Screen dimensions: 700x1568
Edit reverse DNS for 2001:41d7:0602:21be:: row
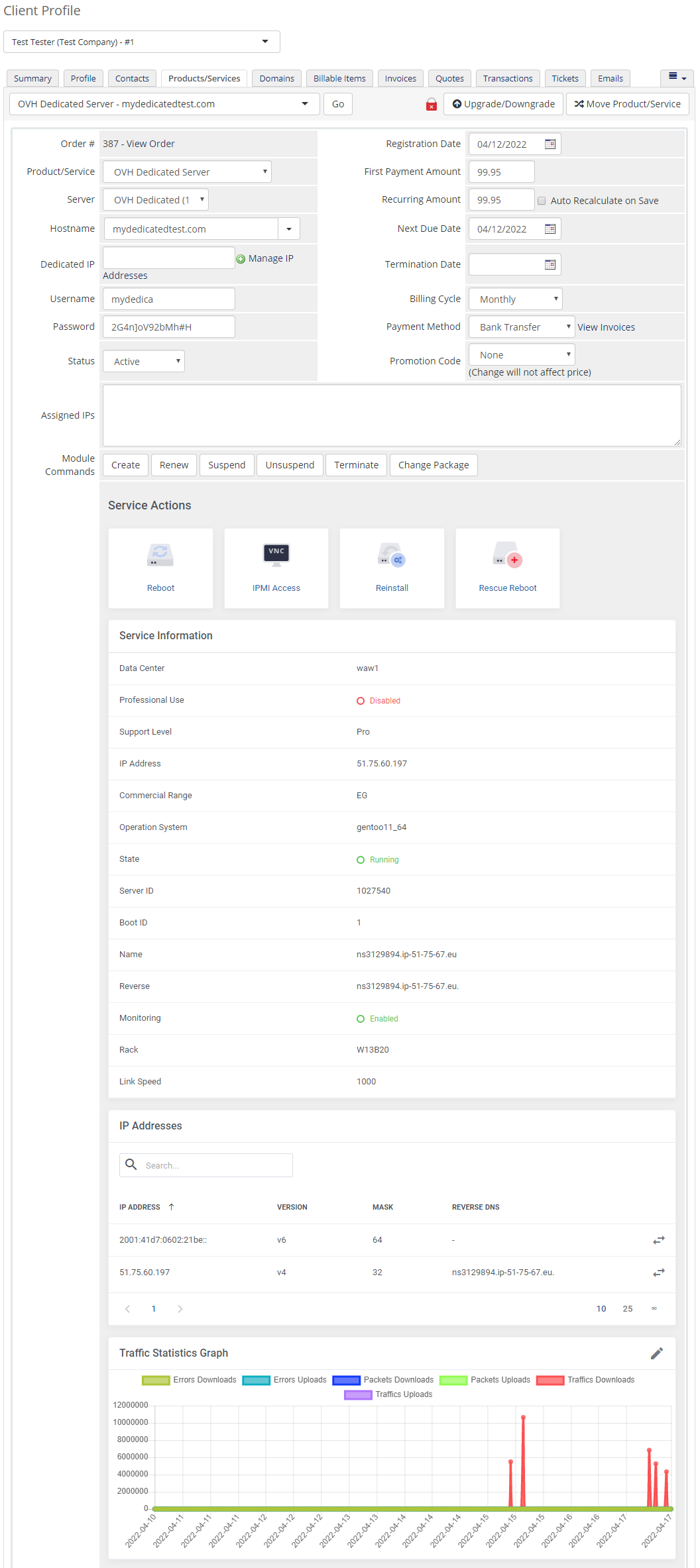(659, 1240)
